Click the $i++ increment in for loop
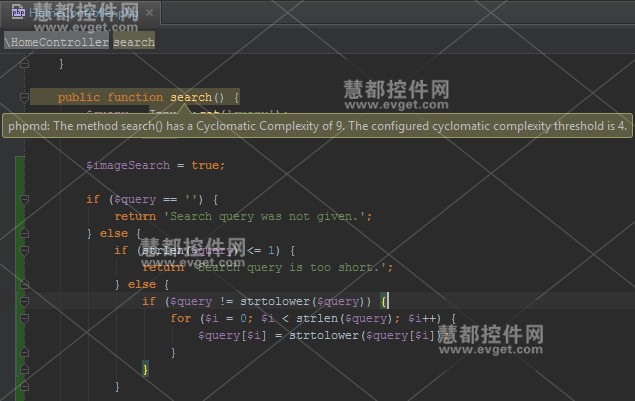Image resolution: width=635 pixels, height=401 pixels. tap(424, 318)
